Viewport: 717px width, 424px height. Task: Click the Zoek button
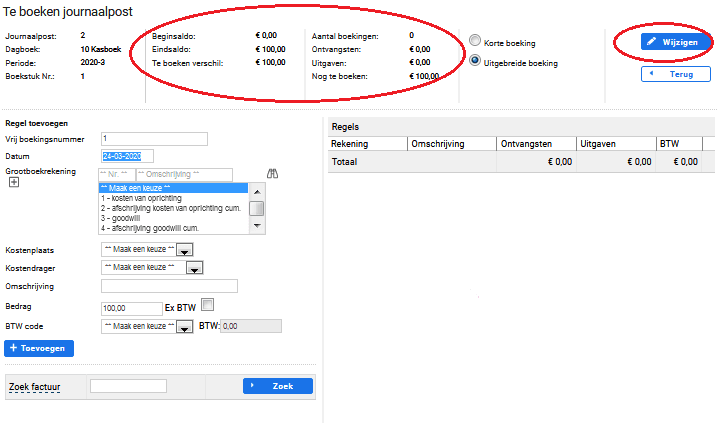(x=278, y=386)
